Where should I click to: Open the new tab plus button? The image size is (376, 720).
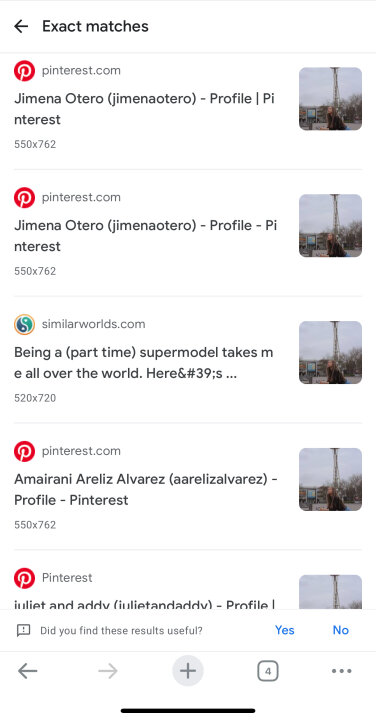[188, 671]
